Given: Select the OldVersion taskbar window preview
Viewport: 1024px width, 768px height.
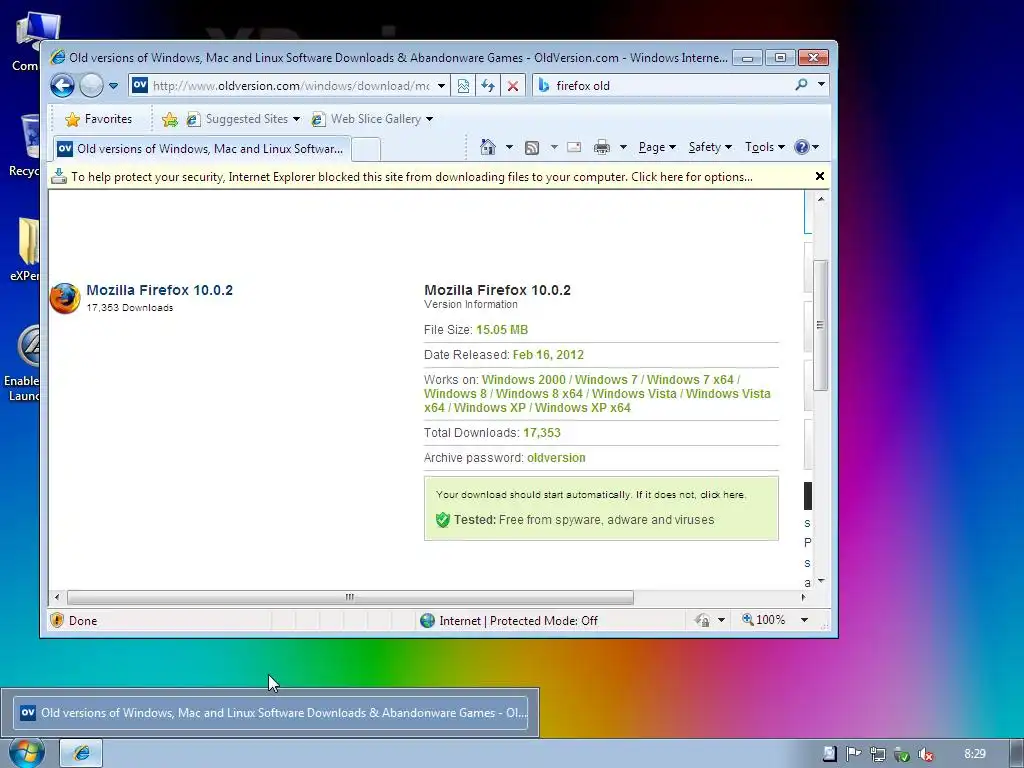Looking at the screenshot, I should [270, 712].
